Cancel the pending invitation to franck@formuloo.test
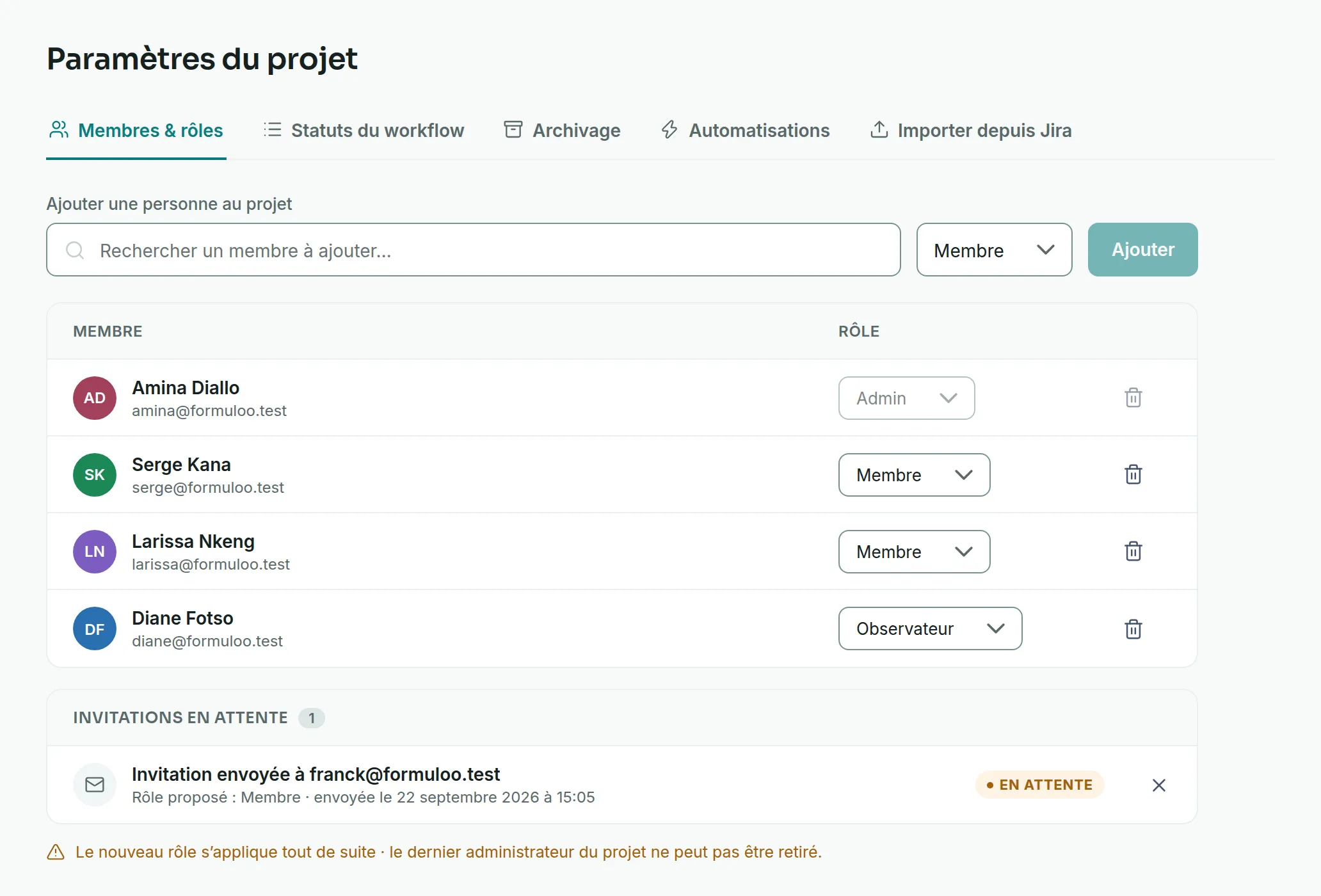 pyautogui.click(x=1158, y=785)
